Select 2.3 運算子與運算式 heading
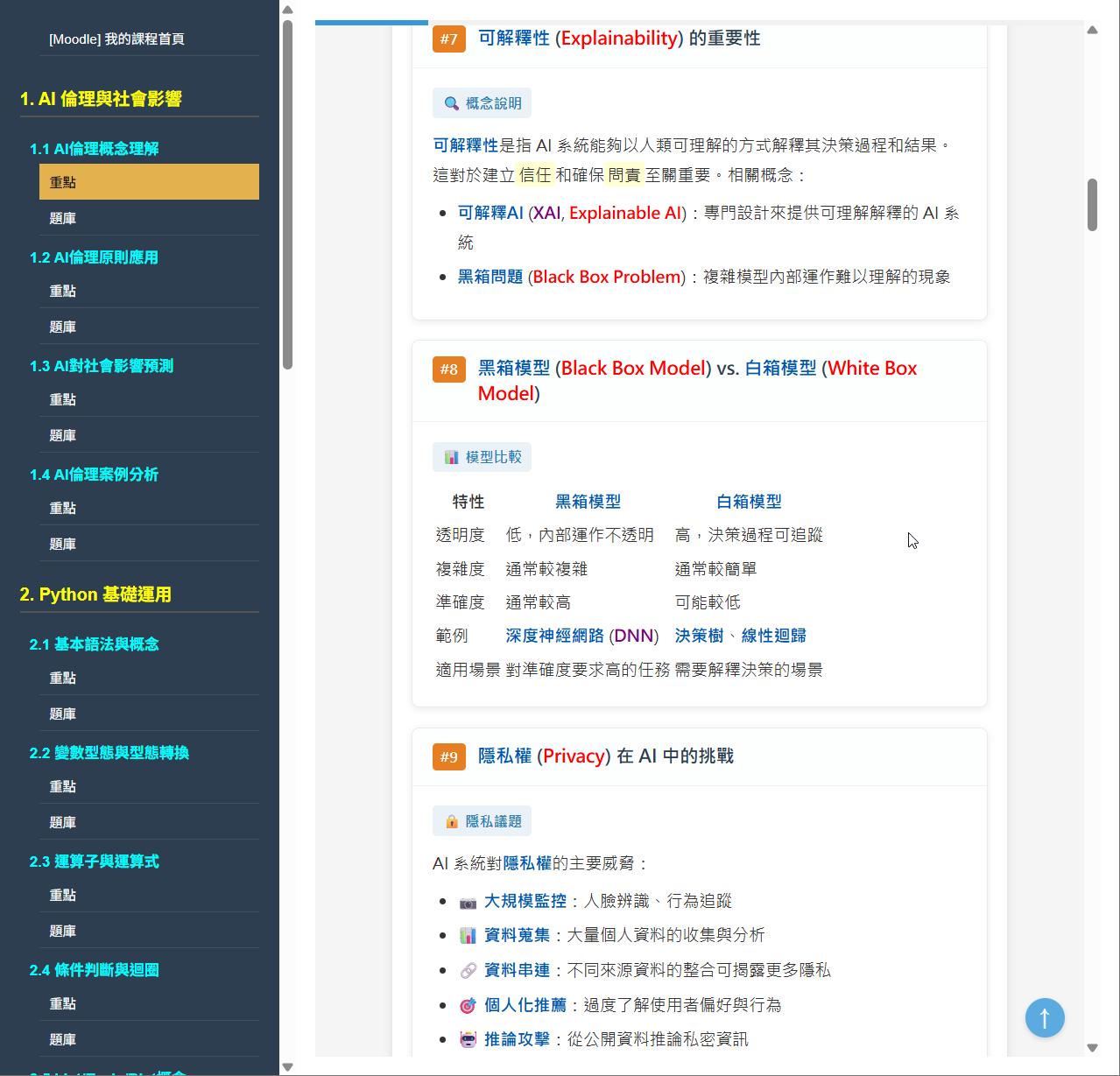Viewport: 1120px width, 1076px height. [95, 862]
